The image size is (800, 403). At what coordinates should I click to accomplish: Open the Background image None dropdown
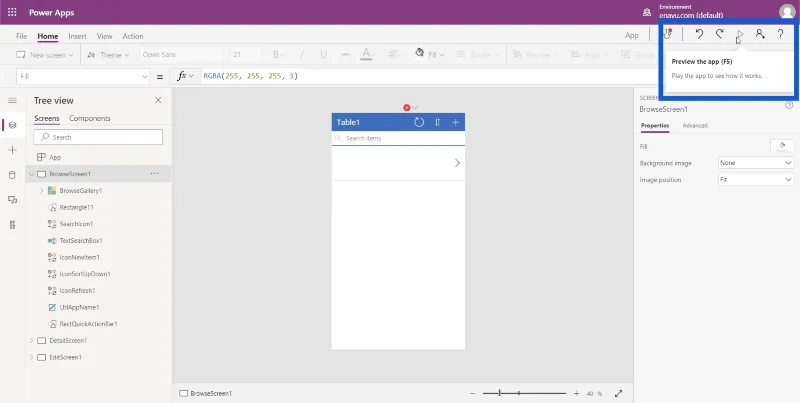tap(756, 163)
